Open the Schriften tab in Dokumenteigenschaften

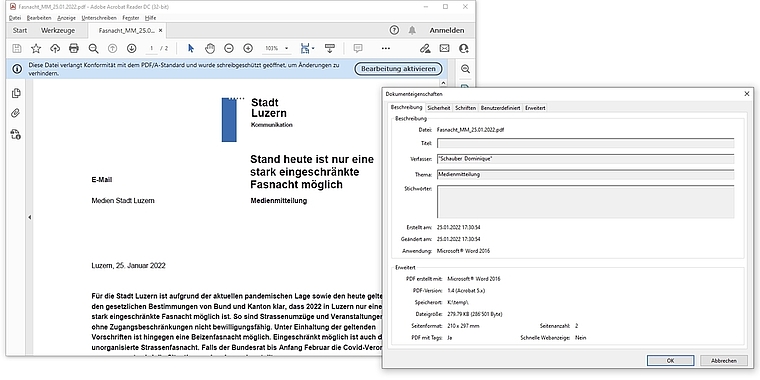coord(465,108)
